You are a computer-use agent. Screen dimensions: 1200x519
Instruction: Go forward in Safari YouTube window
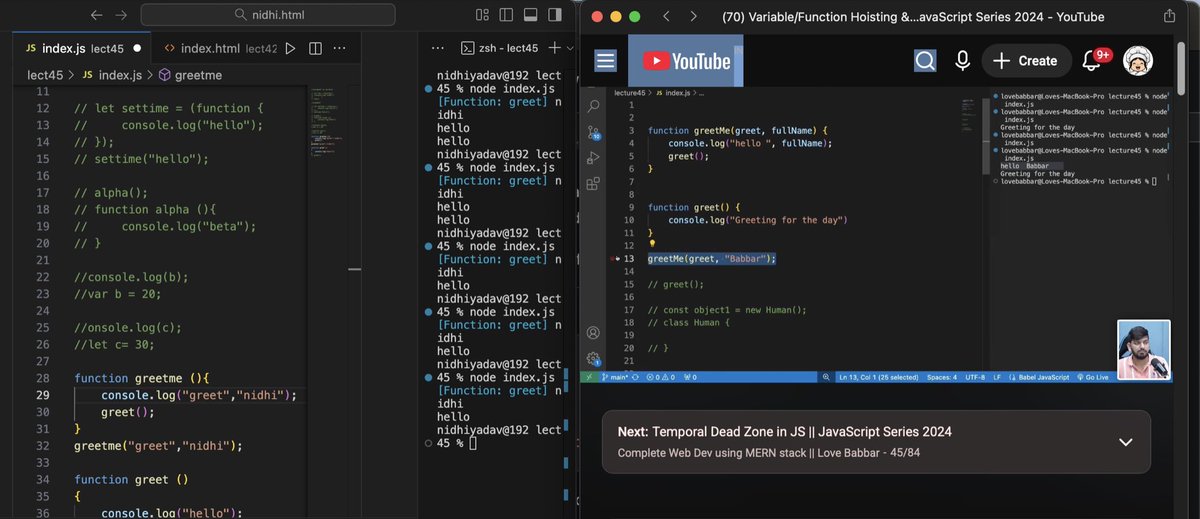694,16
